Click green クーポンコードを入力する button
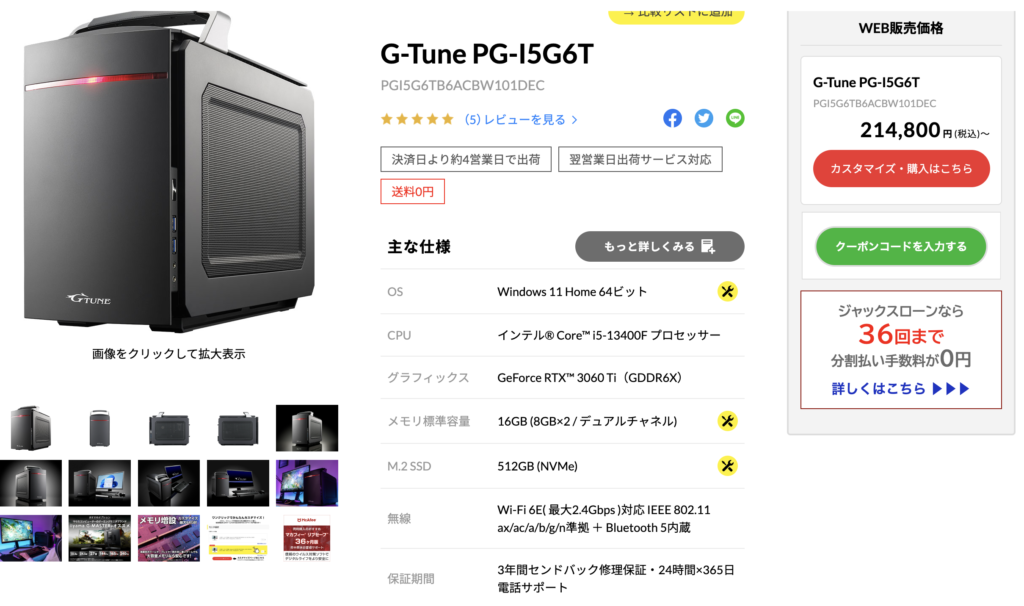 901,246
